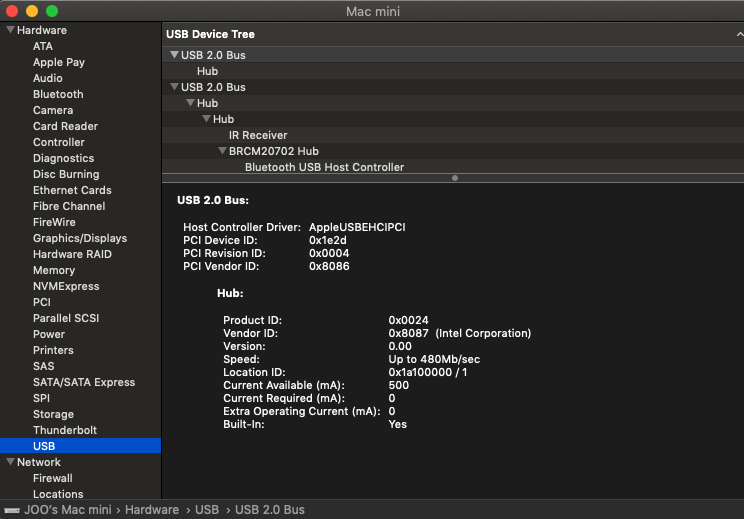Open Disc Burning information

[66, 174]
